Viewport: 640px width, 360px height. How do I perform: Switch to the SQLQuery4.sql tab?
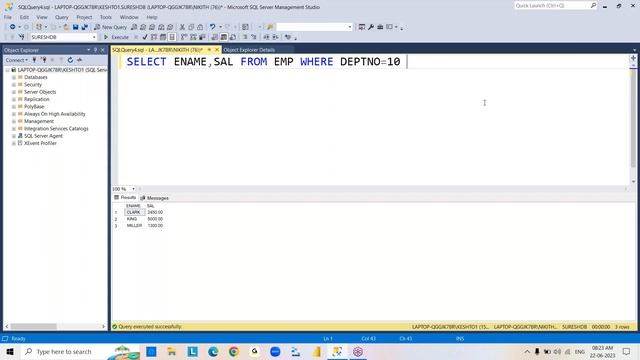click(x=157, y=50)
